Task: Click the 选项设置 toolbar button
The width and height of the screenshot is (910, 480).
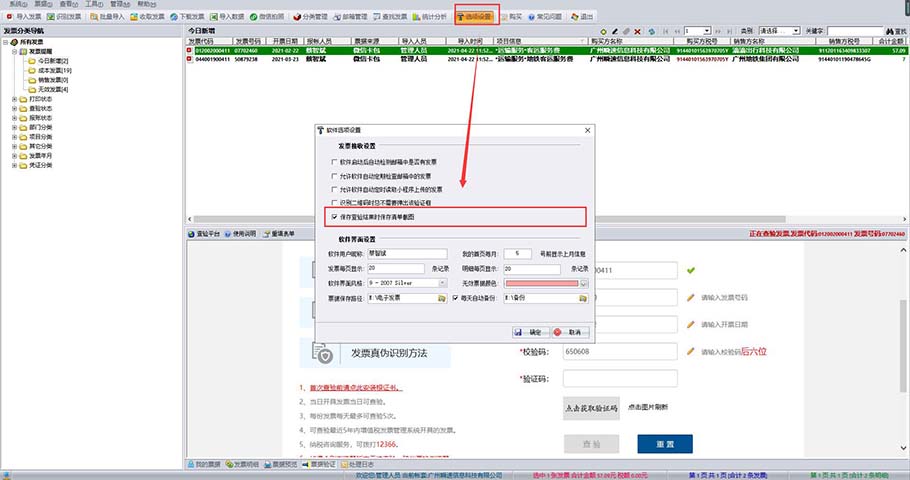Action: pos(478,17)
